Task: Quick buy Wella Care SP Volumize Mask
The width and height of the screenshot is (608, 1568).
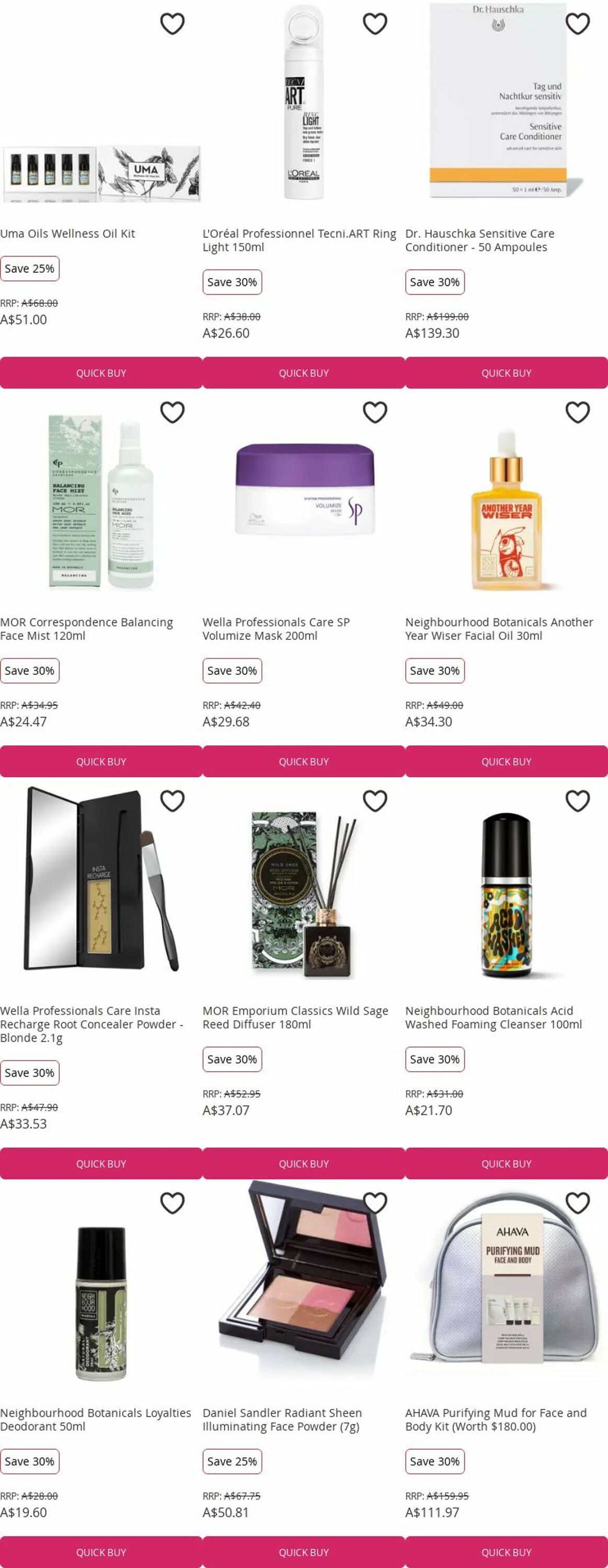Action: point(304,761)
